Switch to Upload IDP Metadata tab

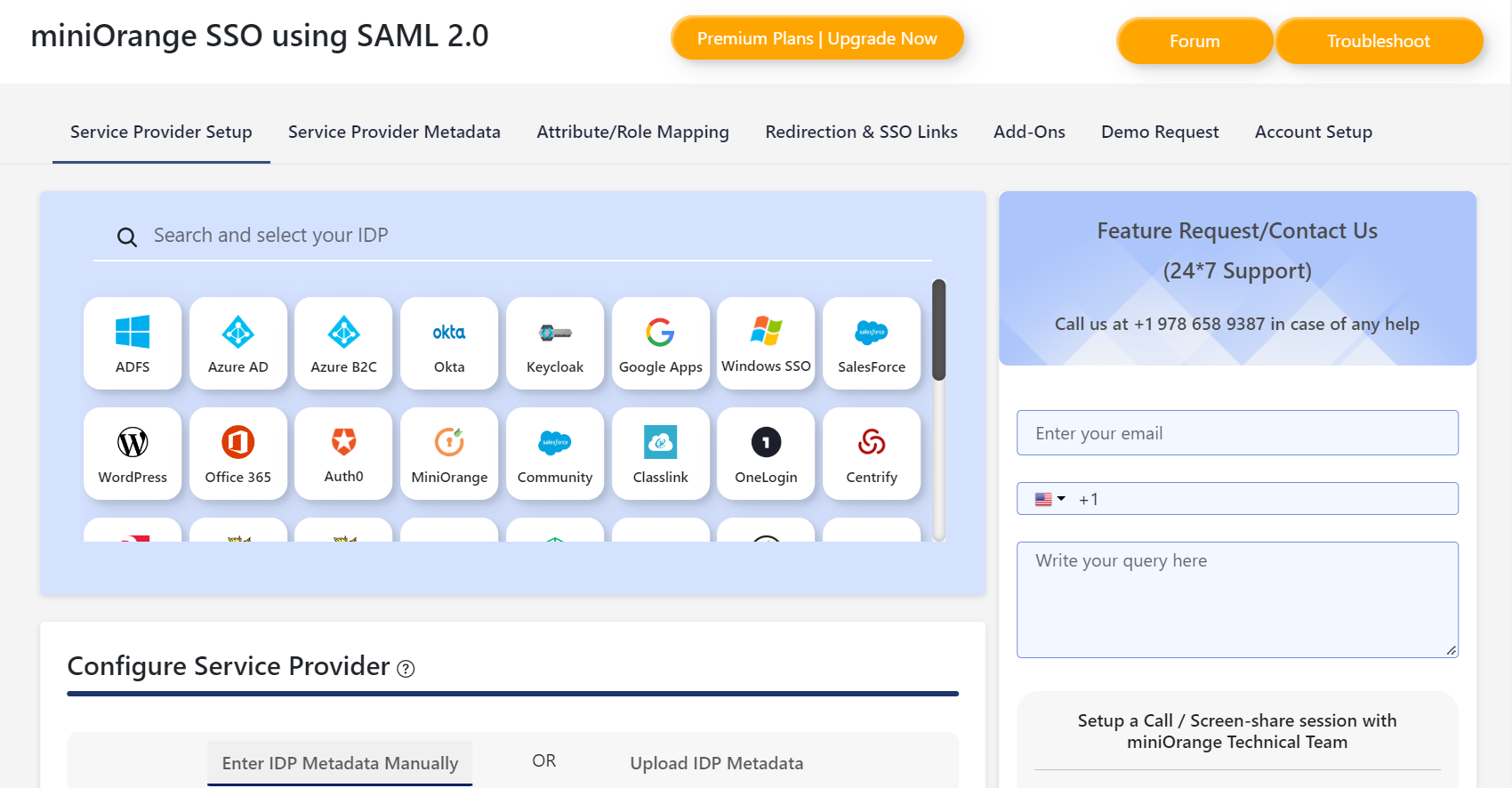click(x=716, y=763)
